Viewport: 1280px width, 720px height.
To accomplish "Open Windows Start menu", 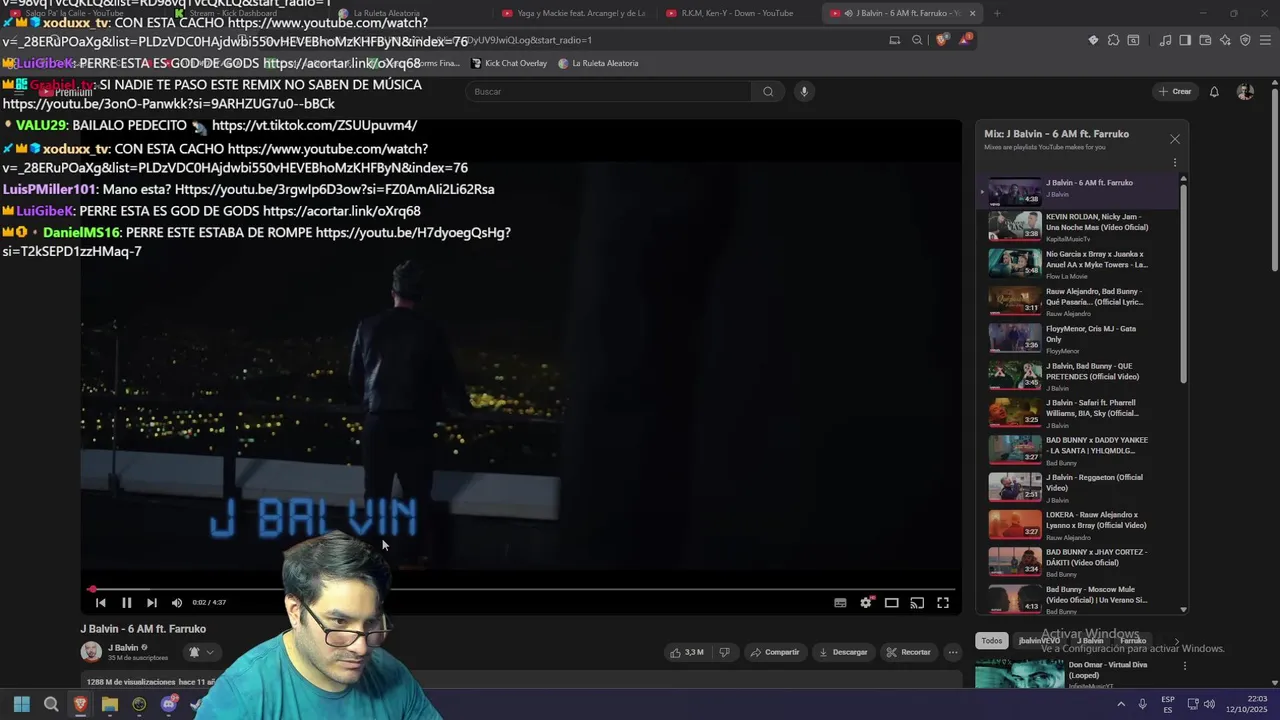I will pyautogui.click(x=21, y=704).
